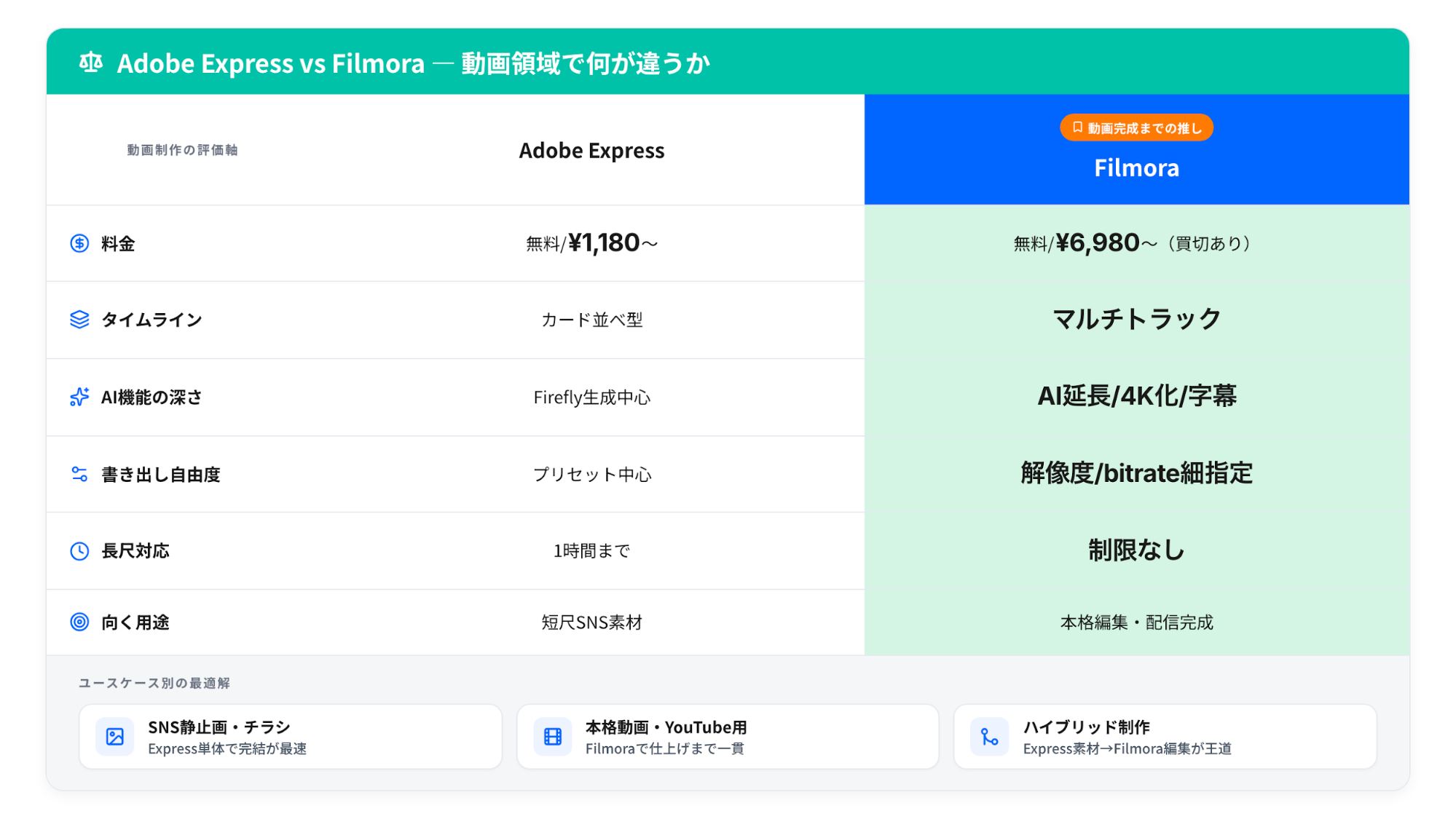
Task: Click the プリセット中心 cell
Action: click(591, 474)
